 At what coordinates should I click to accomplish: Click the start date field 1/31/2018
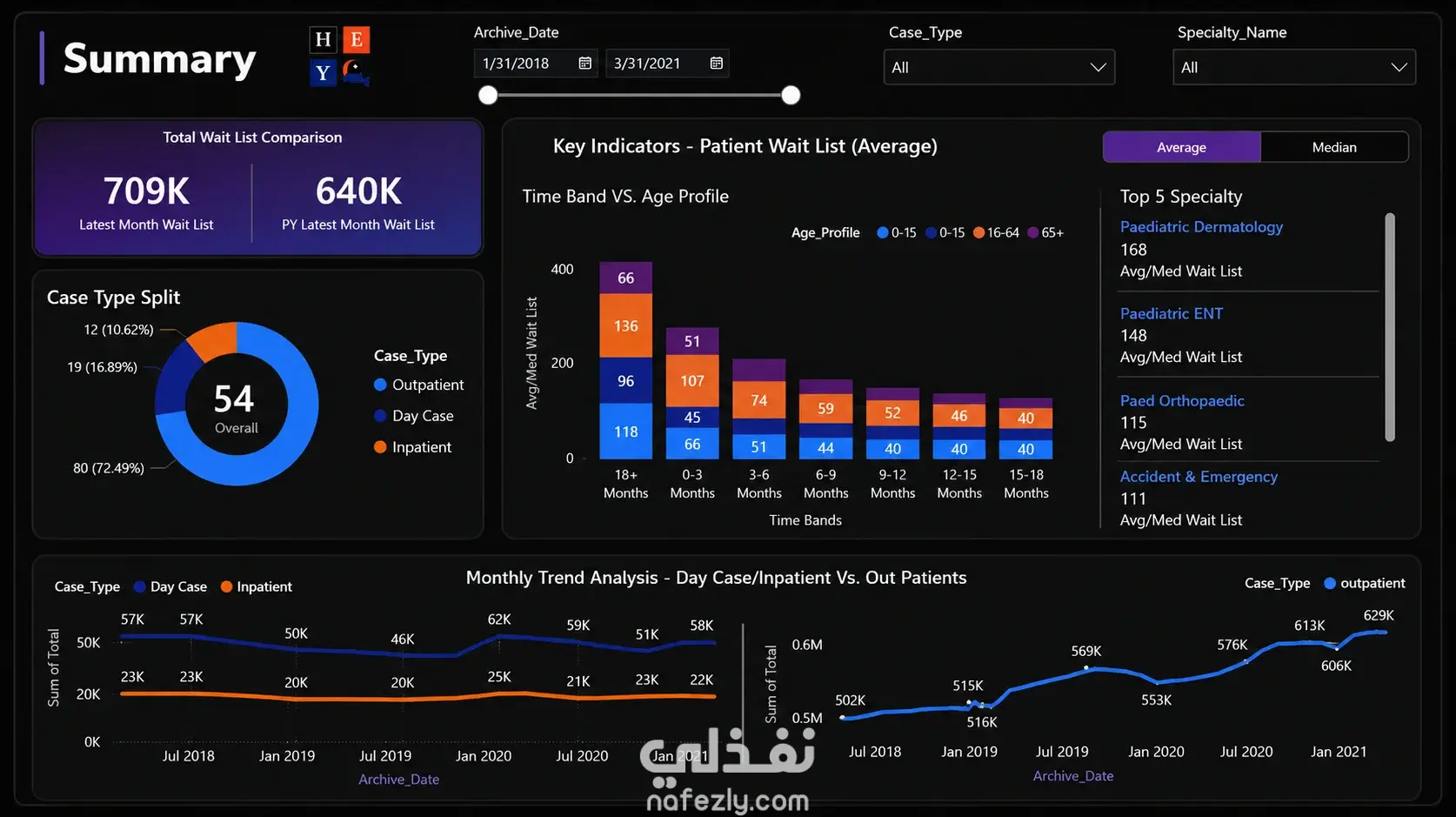pyautogui.click(x=535, y=64)
